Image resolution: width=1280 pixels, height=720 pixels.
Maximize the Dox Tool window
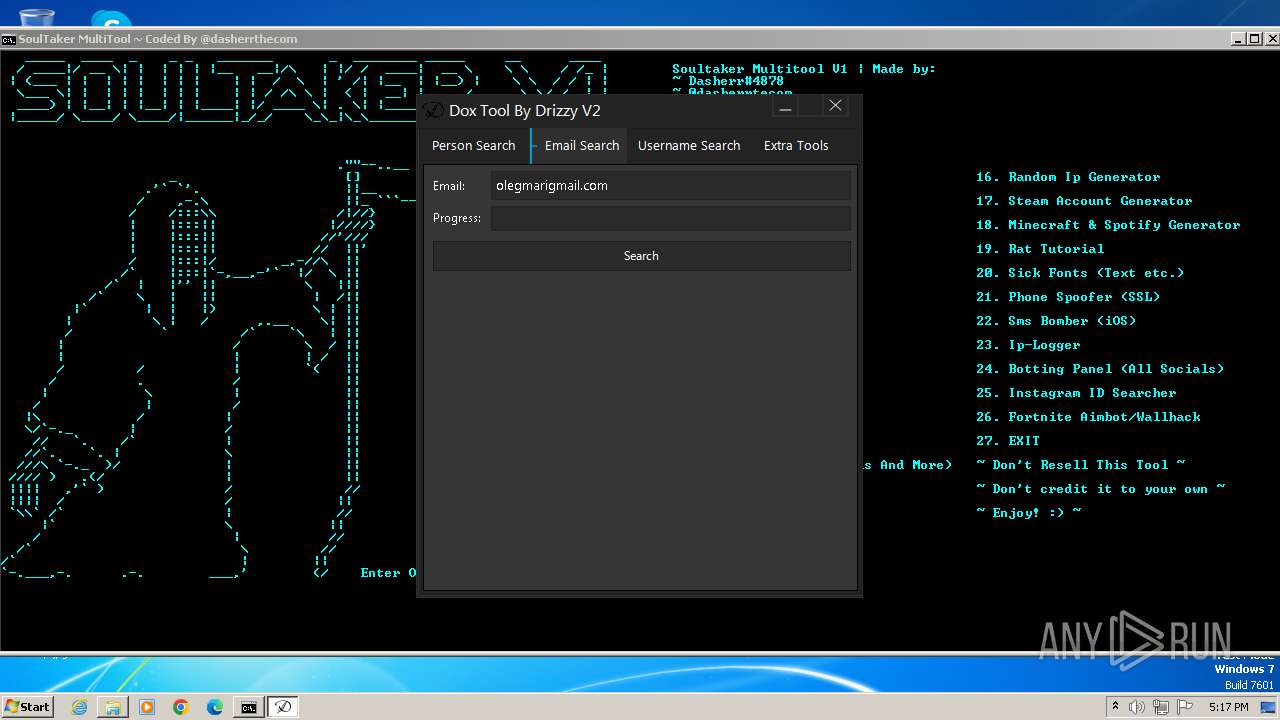[x=811, y=106]
